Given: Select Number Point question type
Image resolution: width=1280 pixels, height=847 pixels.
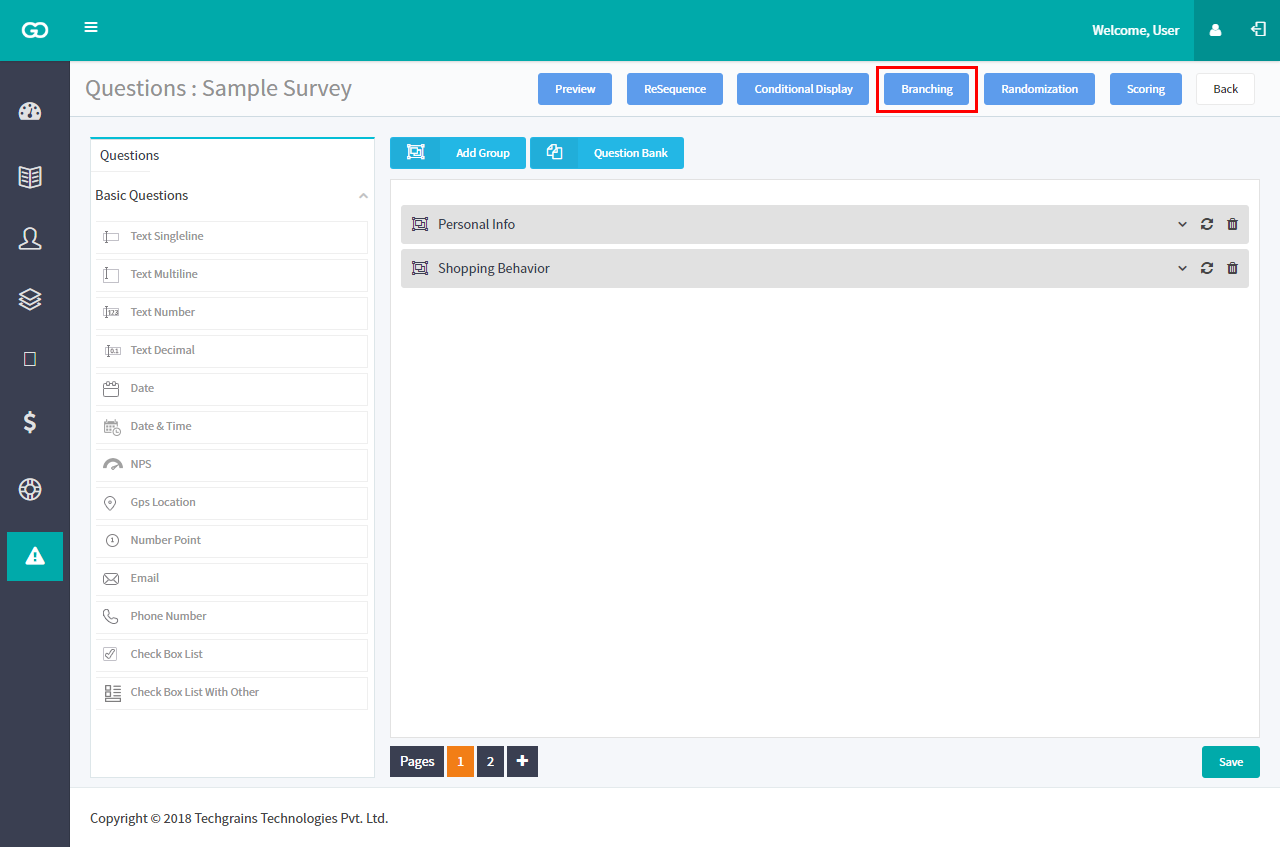Looking at the screenshot, I should tap(232, 541).
